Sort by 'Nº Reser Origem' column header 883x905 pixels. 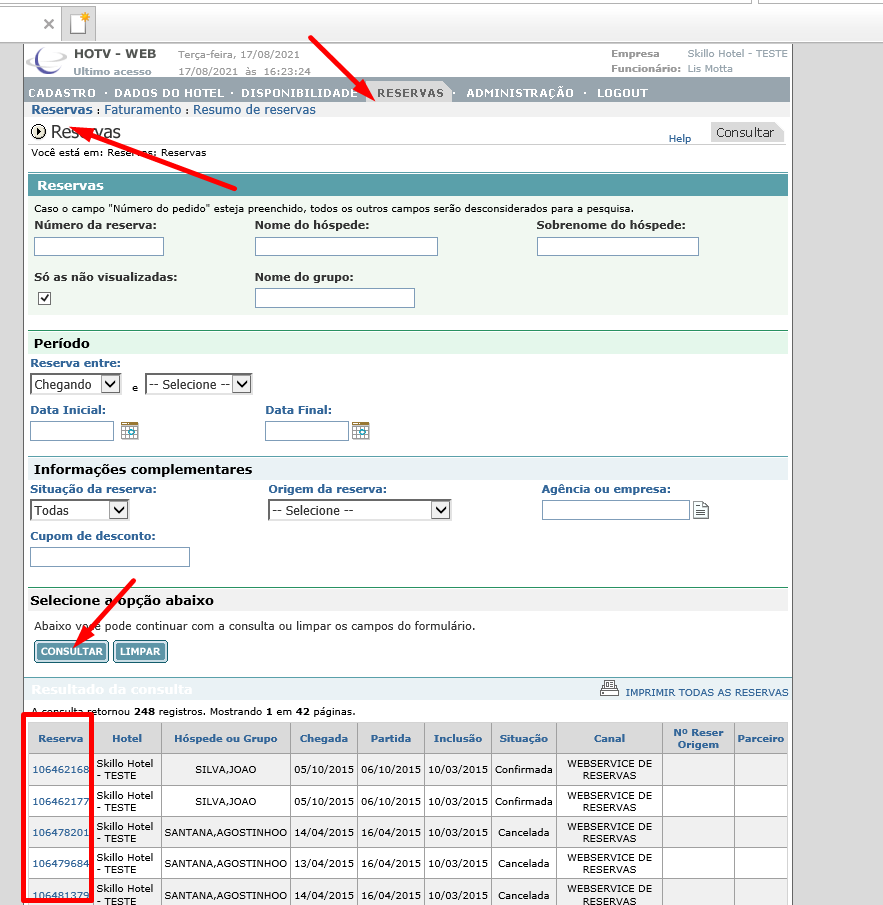(x=698, y=738)
